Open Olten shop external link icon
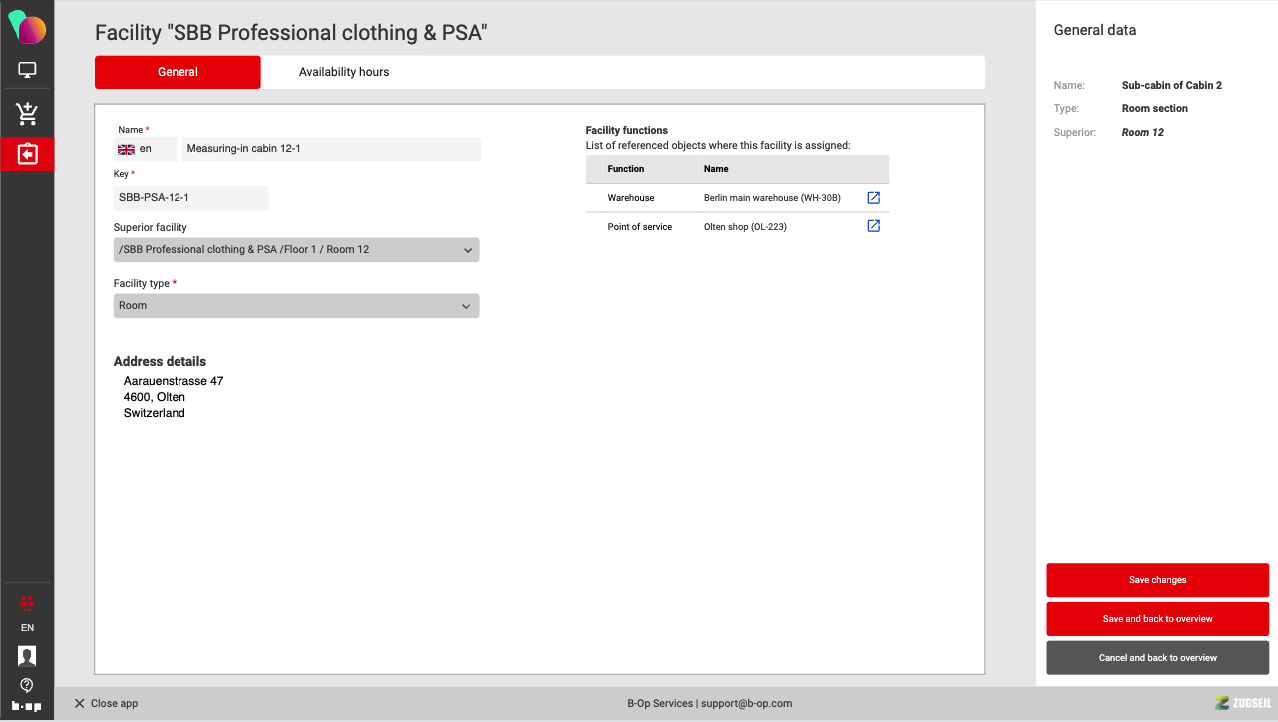Screen dimensions: 1278x722 click(873, 226)
